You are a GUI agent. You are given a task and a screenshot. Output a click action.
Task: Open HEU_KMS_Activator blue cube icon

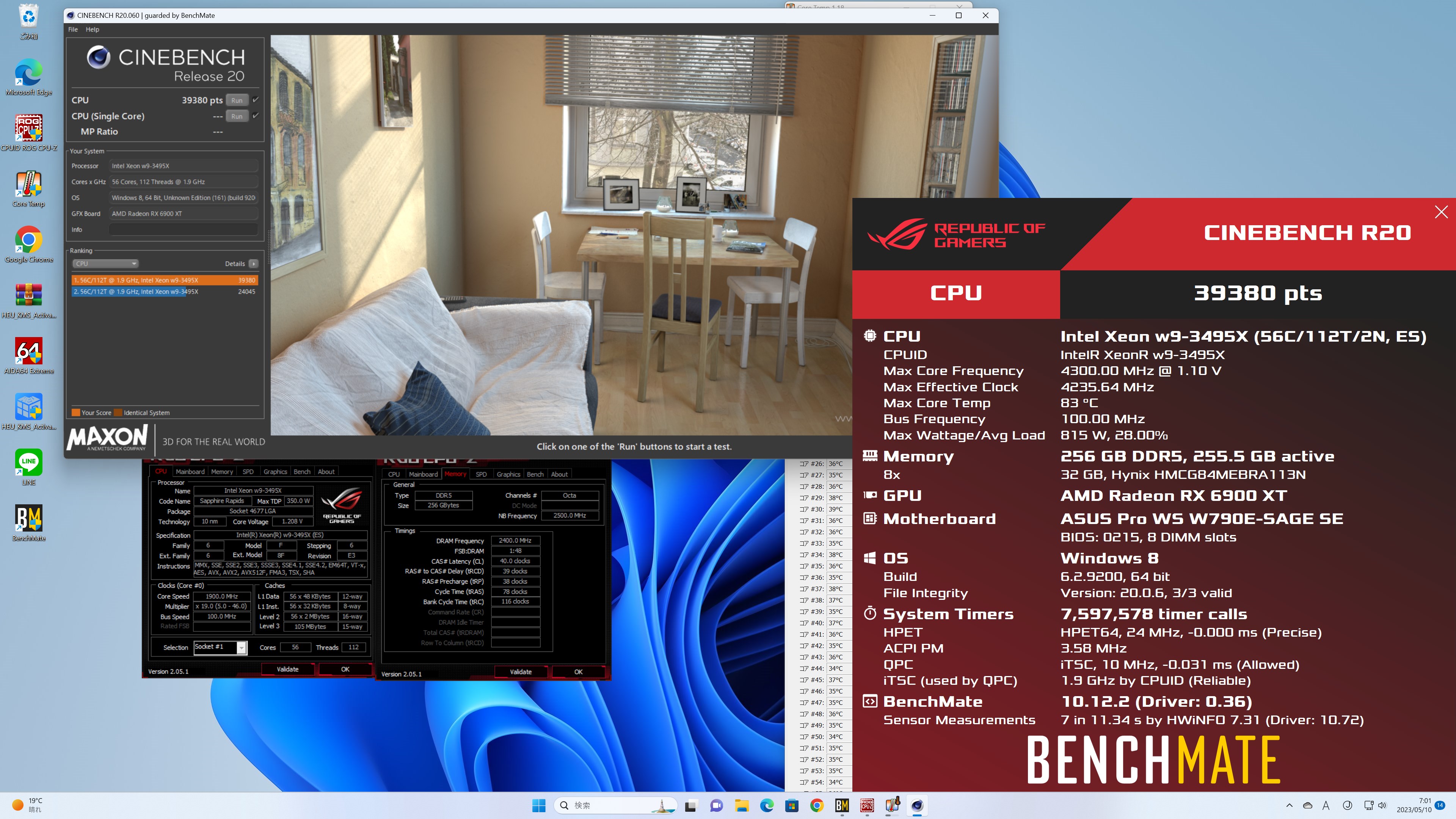(28, 411)
